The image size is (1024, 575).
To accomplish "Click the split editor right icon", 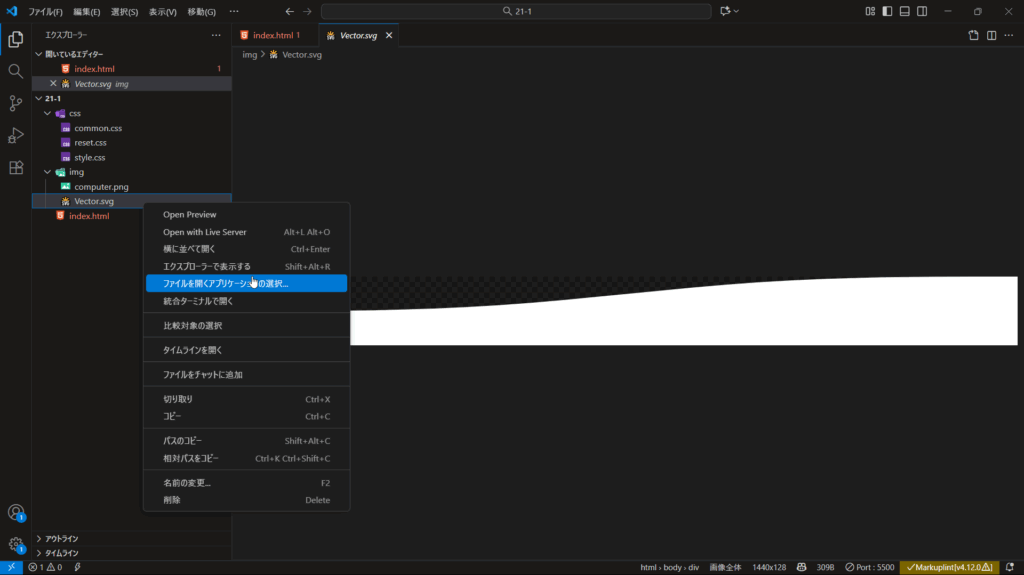I will (992, 35).
